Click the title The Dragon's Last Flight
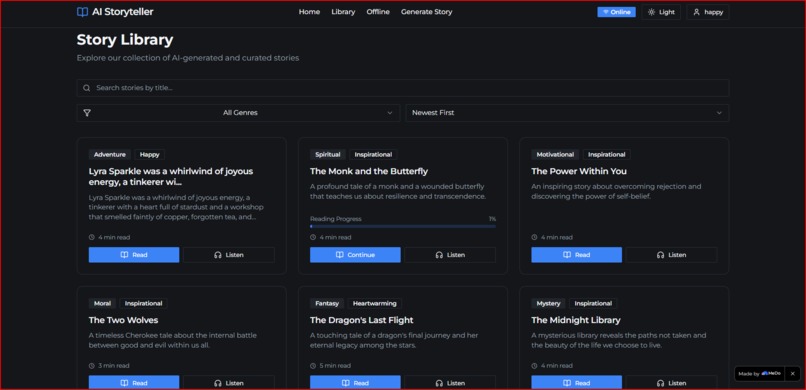Viewport: 806px width, 390px height. click(361, 320)
